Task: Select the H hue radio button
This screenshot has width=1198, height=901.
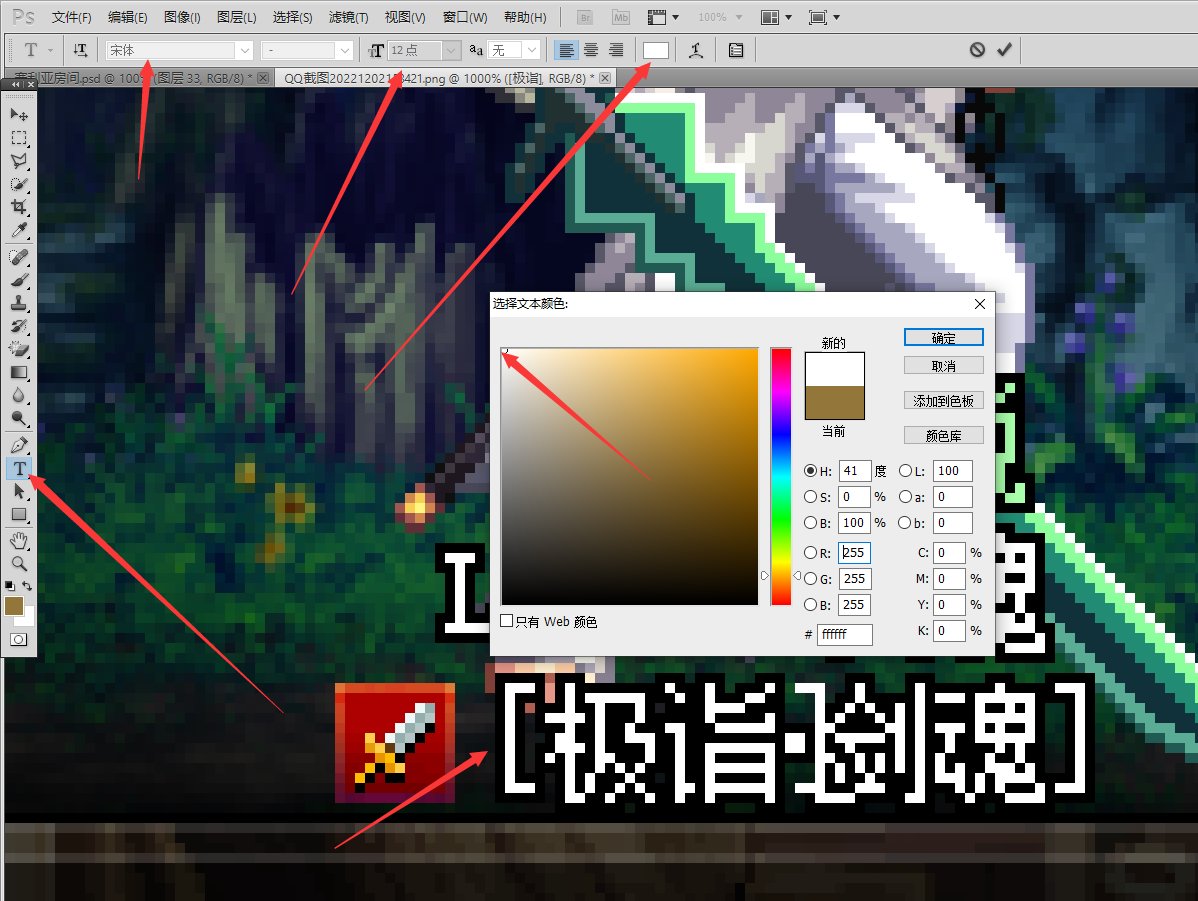Action: [811, 471]
